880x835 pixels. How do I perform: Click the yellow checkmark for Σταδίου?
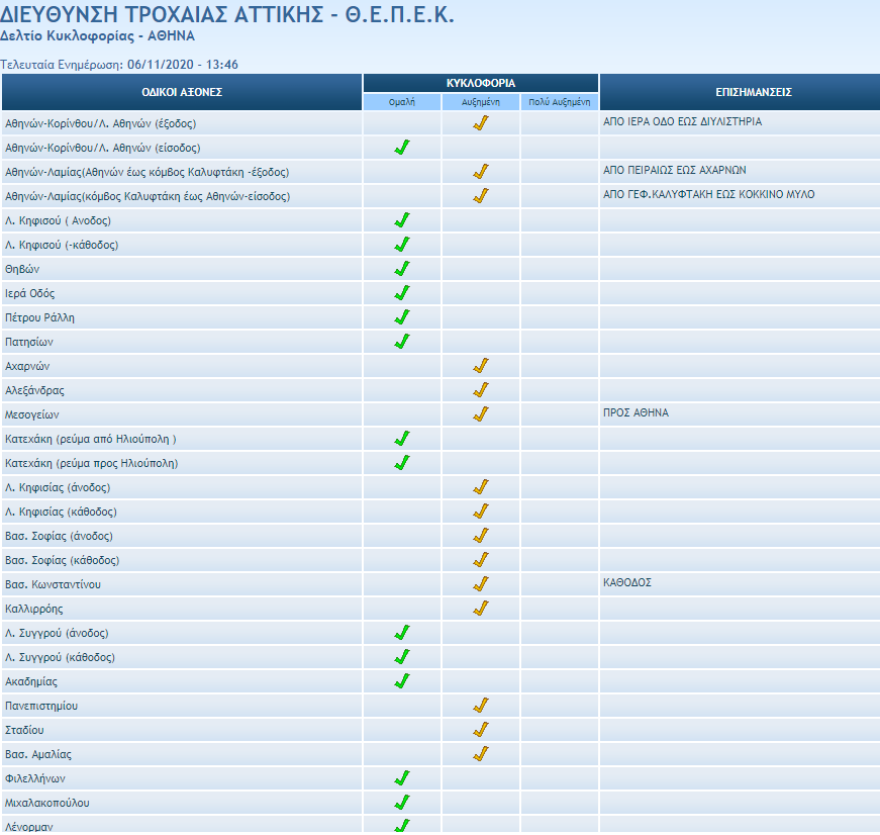(x=480, y=730)
